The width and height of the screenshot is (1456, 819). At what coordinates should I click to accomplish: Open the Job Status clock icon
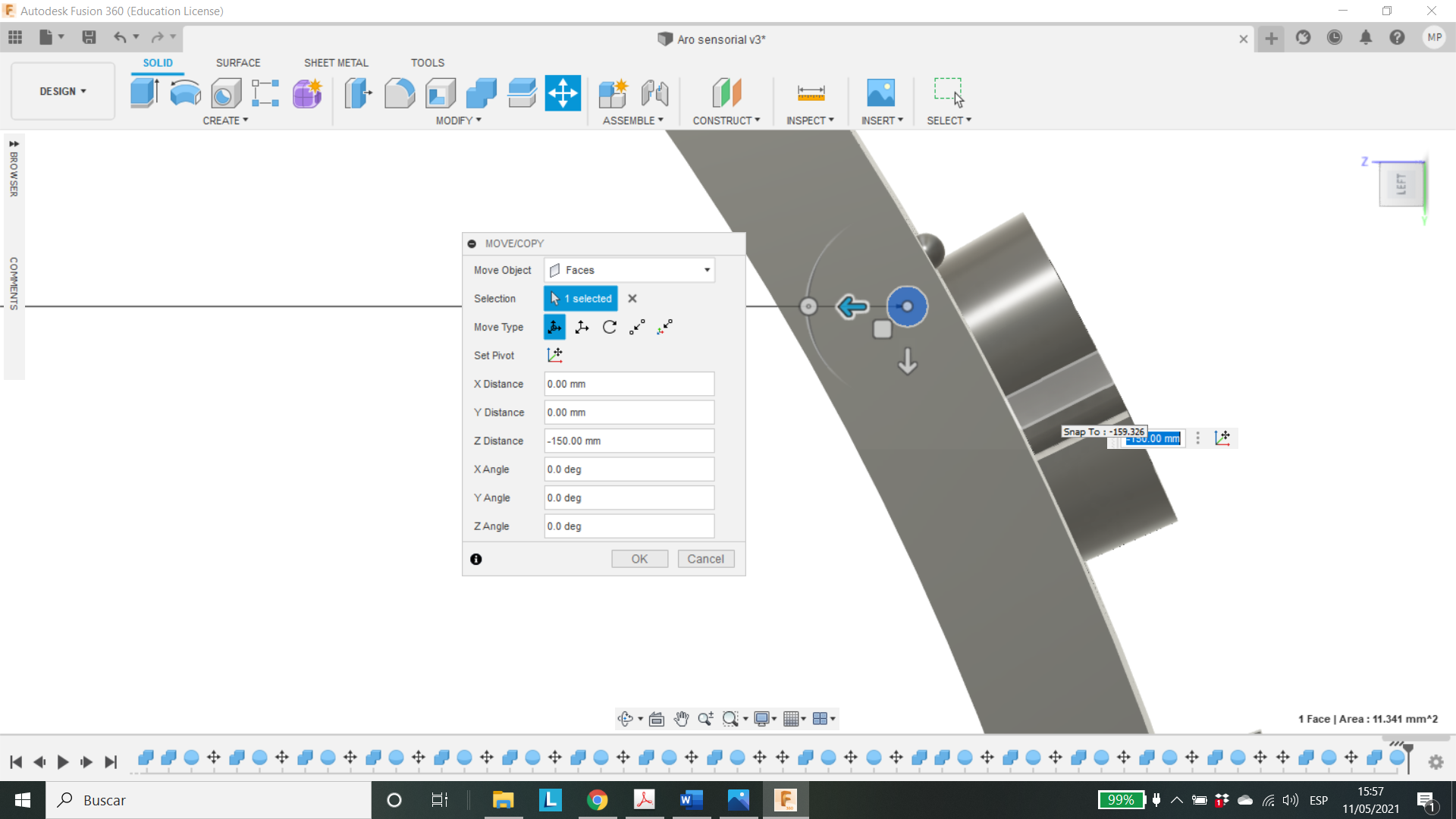1335,37
